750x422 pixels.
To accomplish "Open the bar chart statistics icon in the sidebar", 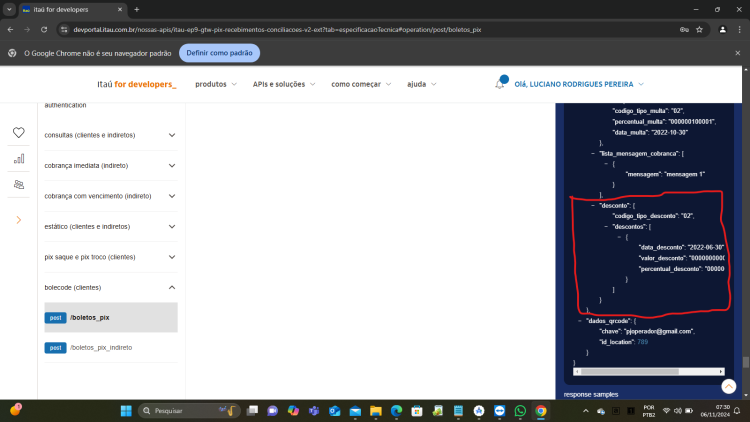I will pyautogui.click(x=19, y=159).
